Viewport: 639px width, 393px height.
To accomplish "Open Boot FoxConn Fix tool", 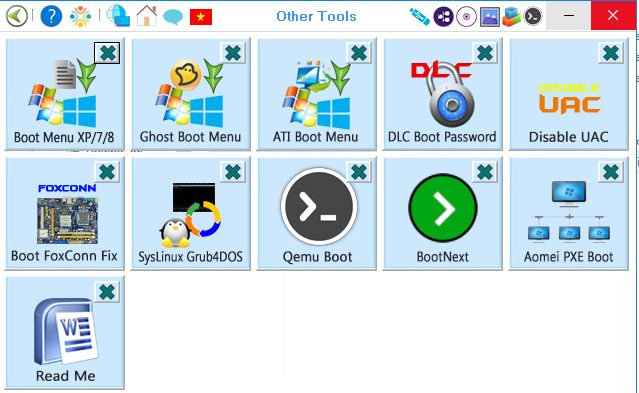I will pos(64,213).
